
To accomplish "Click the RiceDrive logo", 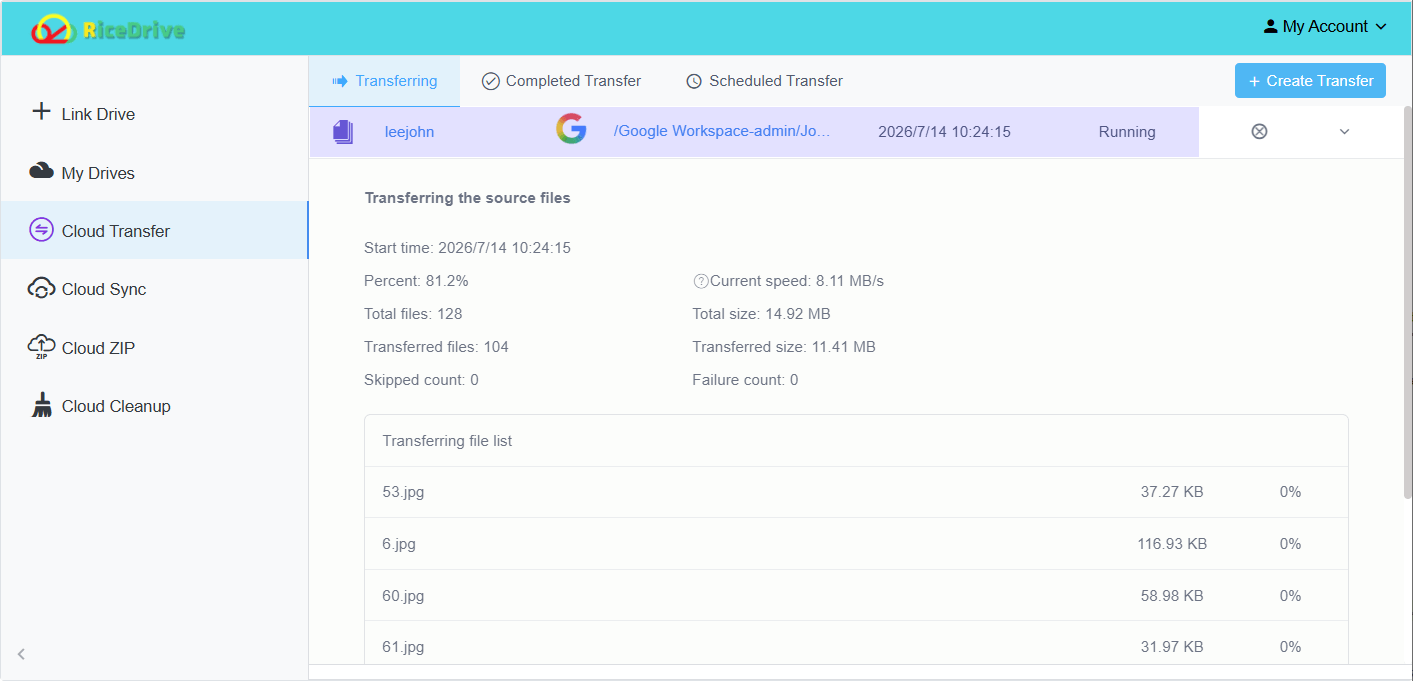I will [x=108, y=29].
